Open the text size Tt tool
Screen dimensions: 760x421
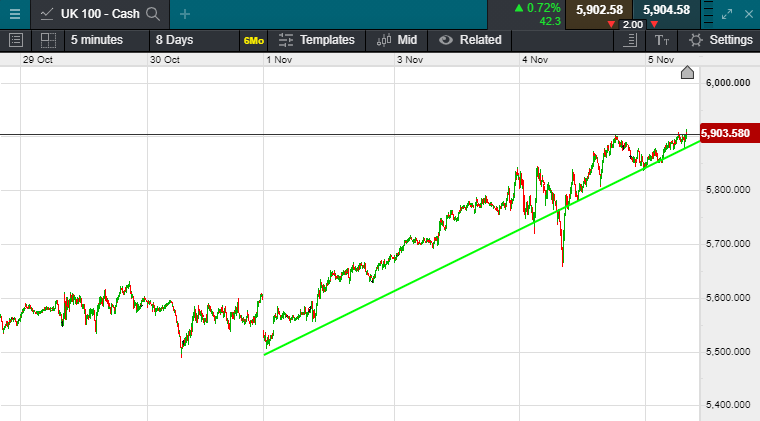tap(662, 41)
